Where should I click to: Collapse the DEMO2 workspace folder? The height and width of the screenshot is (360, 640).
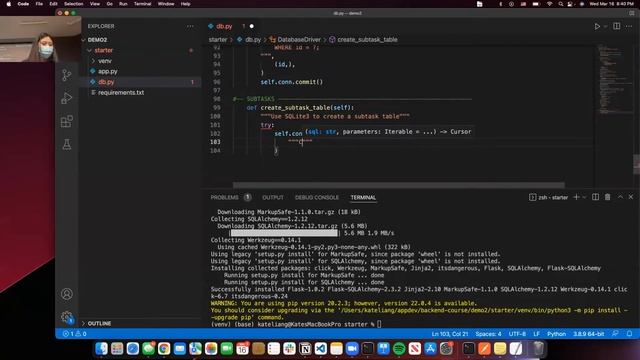pyautogui.click(x=97, y=40)
